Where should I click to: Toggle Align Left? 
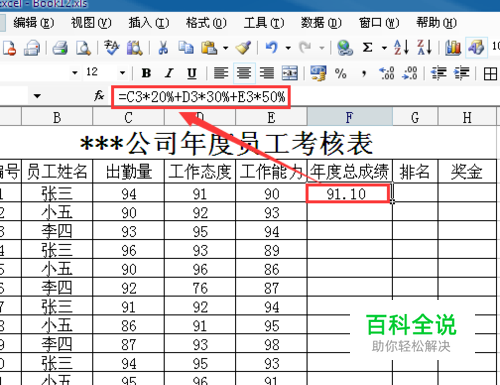coord(221,73)
